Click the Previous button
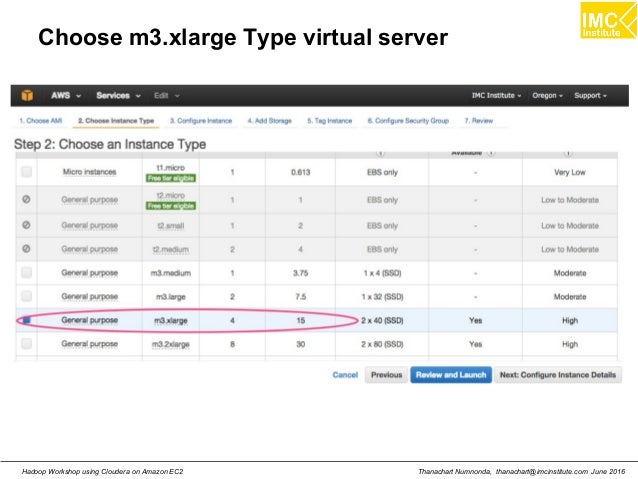Image resolution: width=638 pixels, height=479 pixels. 387,375
